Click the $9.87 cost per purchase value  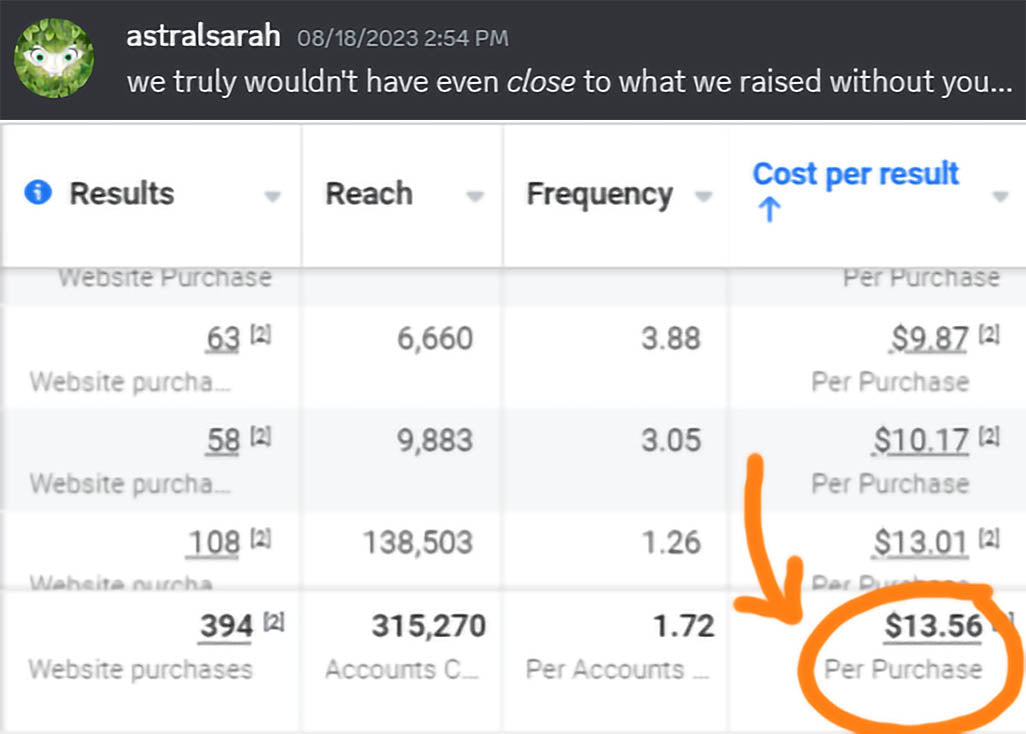coord(929,339)
